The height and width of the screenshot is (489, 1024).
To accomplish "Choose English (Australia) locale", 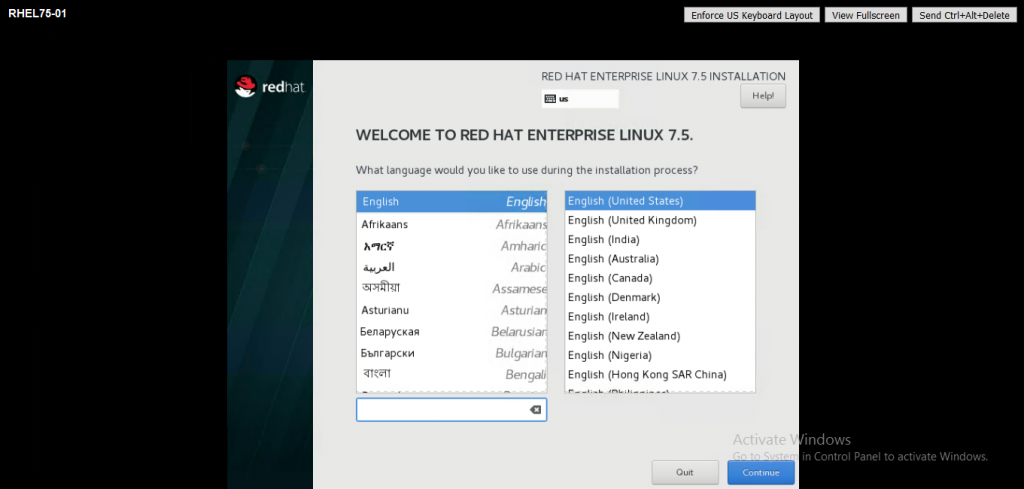I will click(x=660, y=259).
